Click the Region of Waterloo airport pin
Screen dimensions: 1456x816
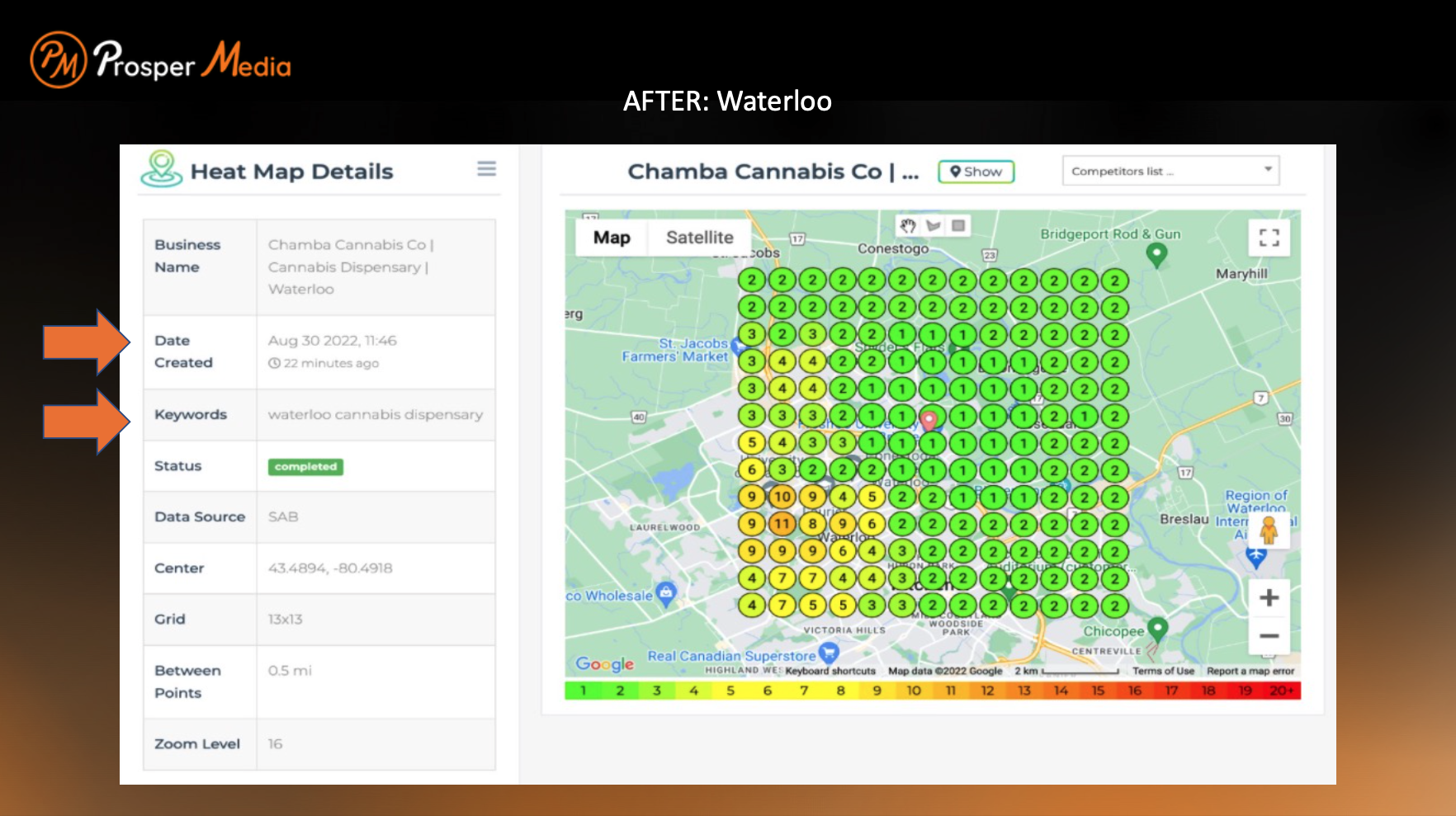[1255, 558]
